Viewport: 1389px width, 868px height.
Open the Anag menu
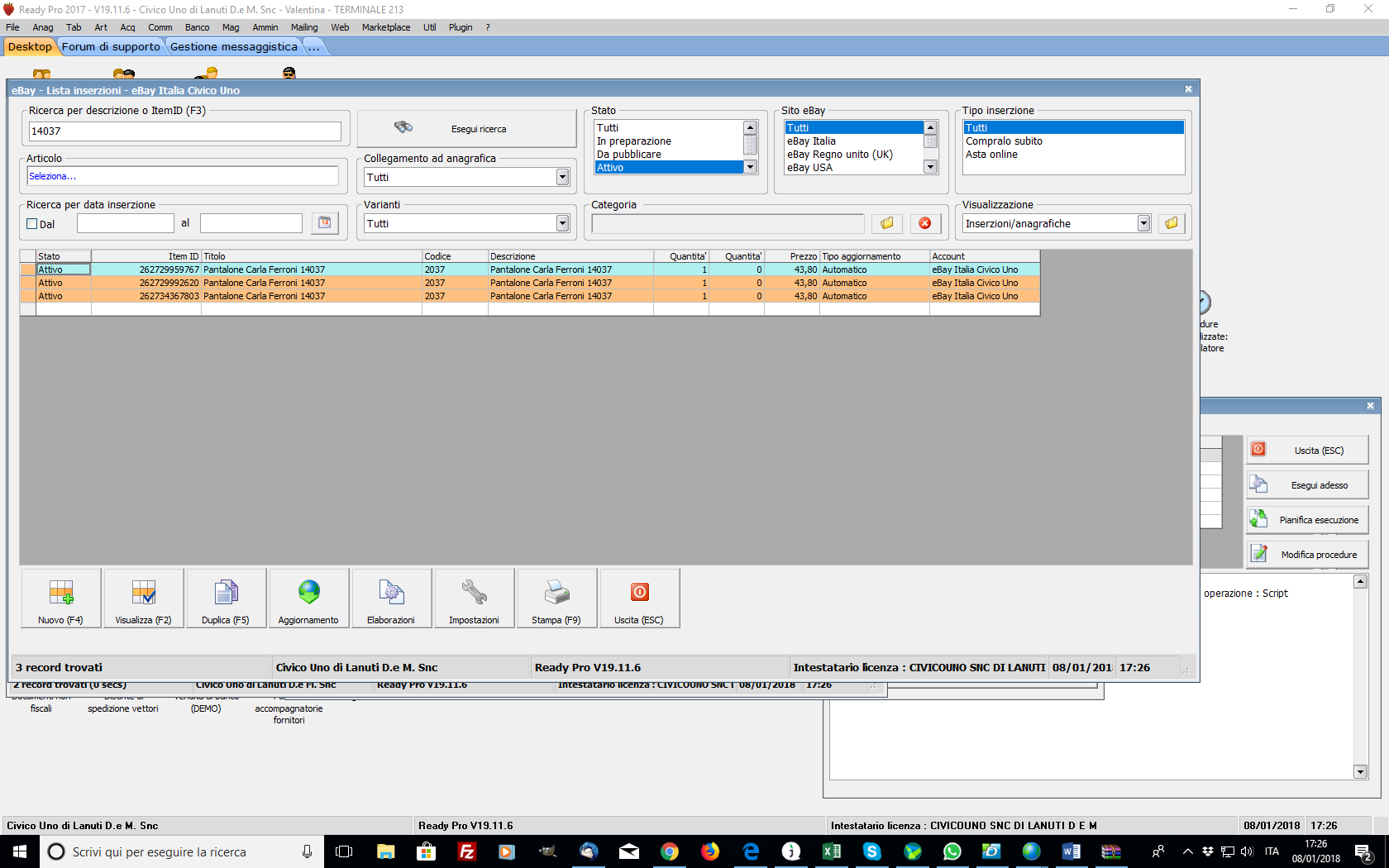click(x=43, y=27)
